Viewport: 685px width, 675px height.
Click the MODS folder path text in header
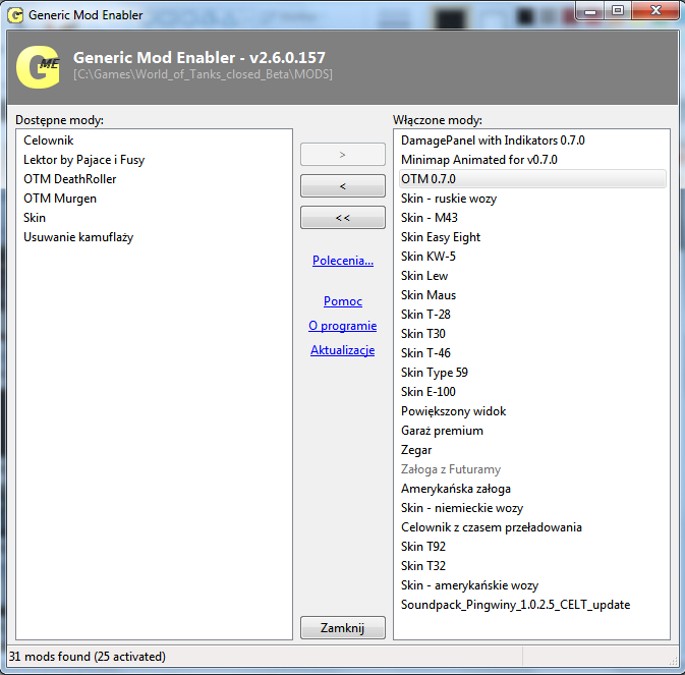click(203, 74)
